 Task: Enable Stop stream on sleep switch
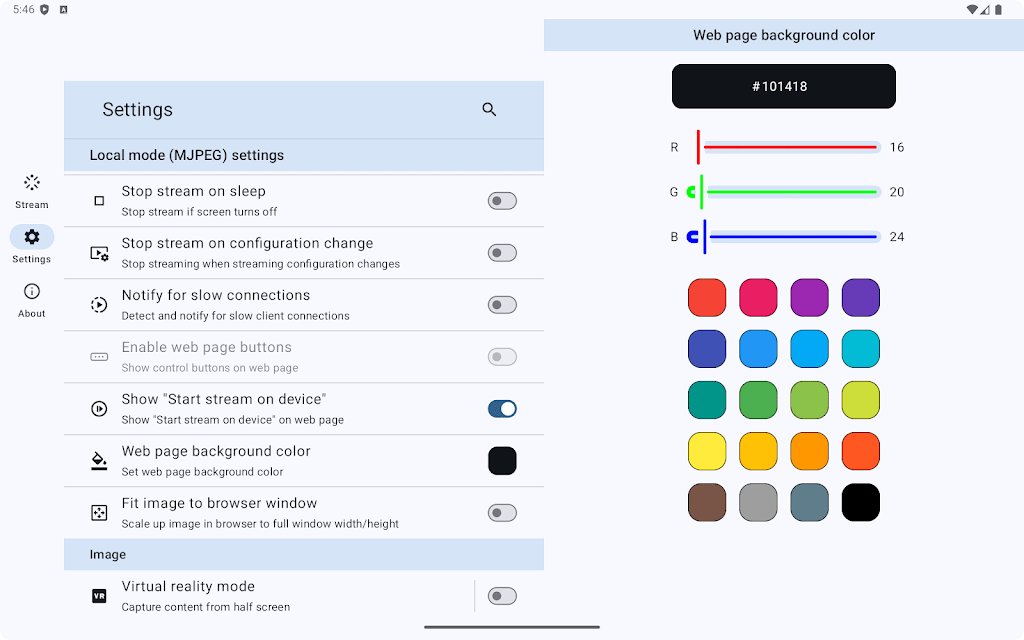[502, 201]
